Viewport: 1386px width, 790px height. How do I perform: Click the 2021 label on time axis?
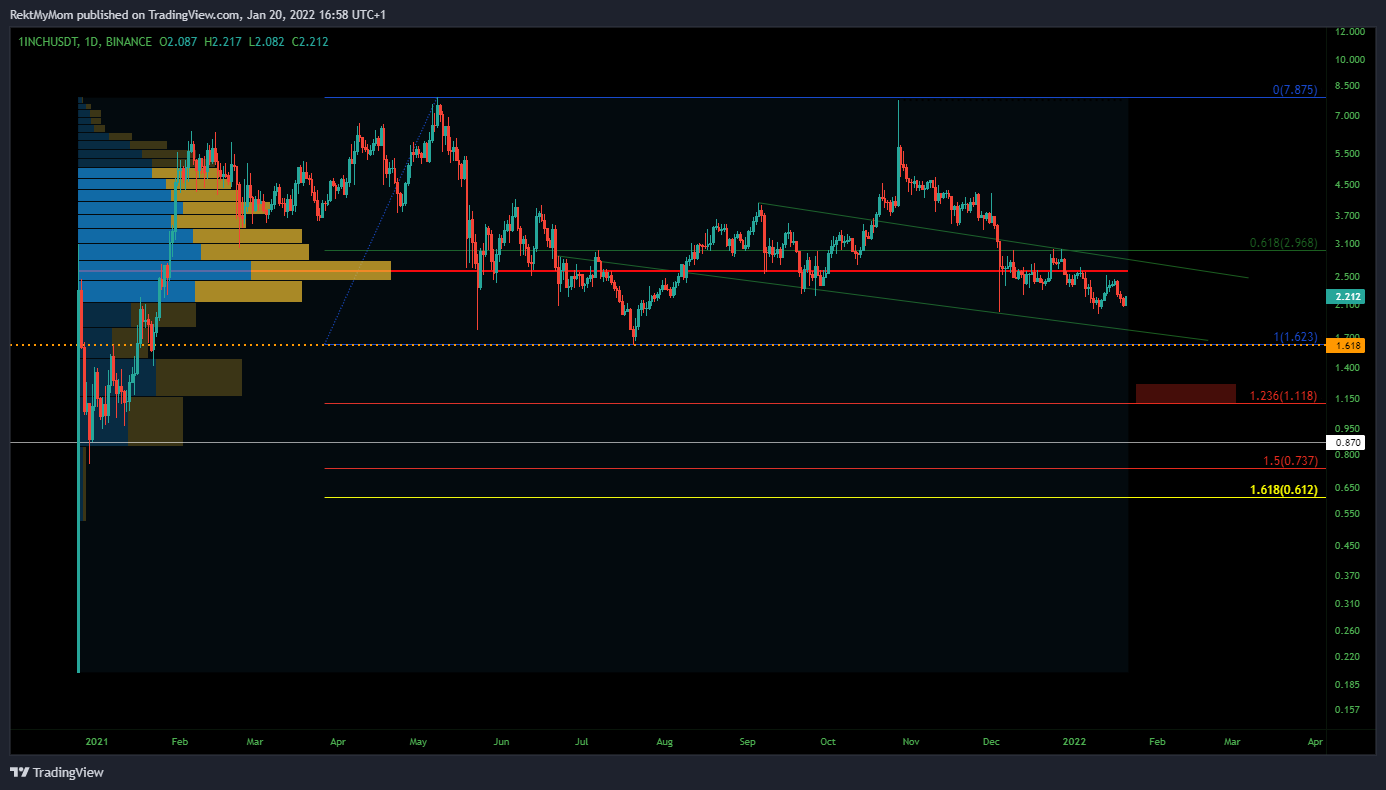click(97, 742)
